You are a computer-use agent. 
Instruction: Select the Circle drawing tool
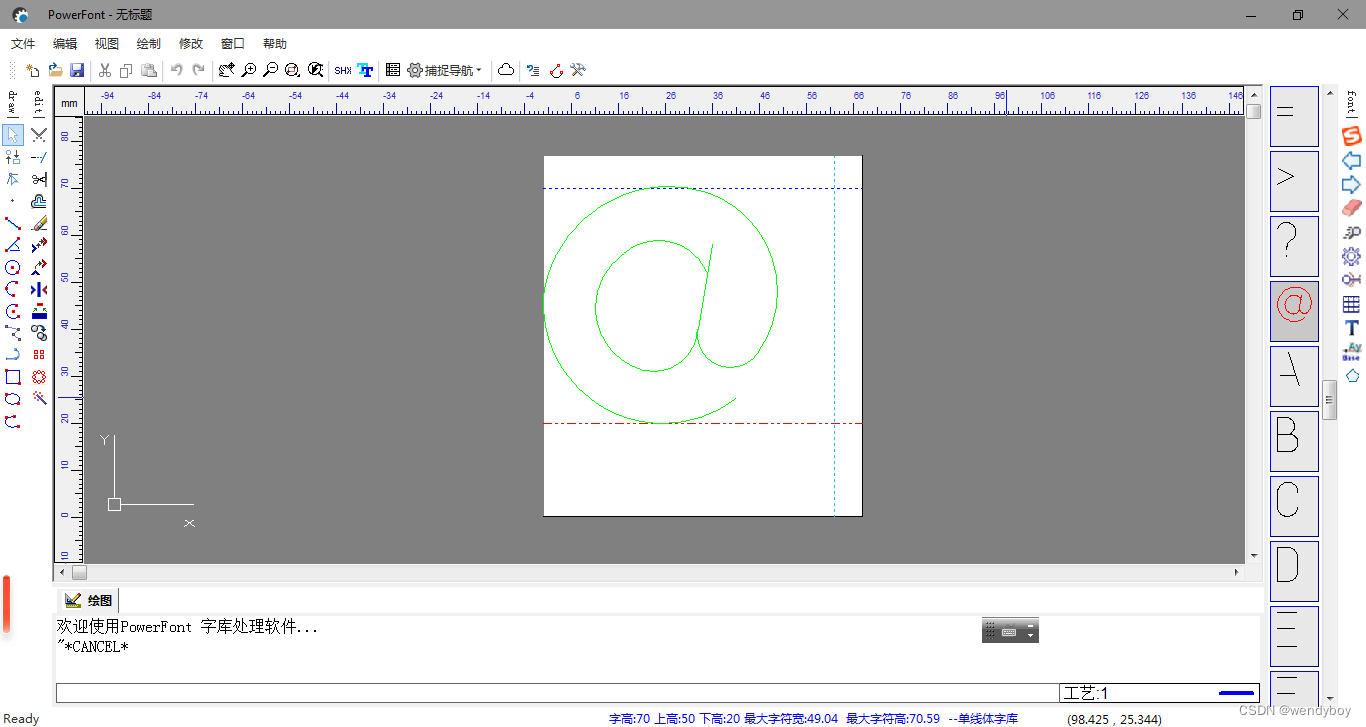coord(13,267)
